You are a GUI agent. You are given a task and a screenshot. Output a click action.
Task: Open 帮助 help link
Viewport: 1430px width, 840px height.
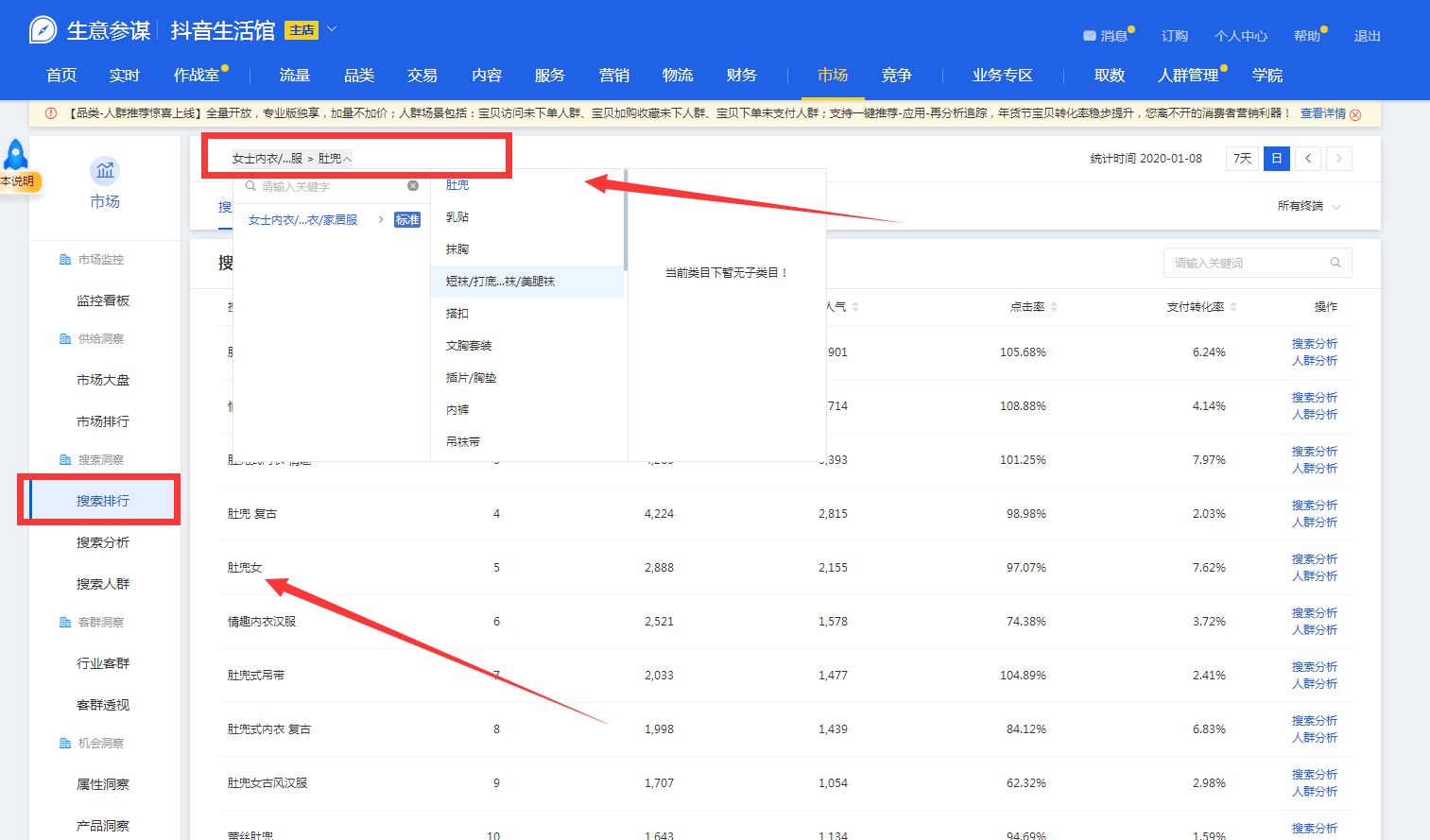click(1307, 36)
